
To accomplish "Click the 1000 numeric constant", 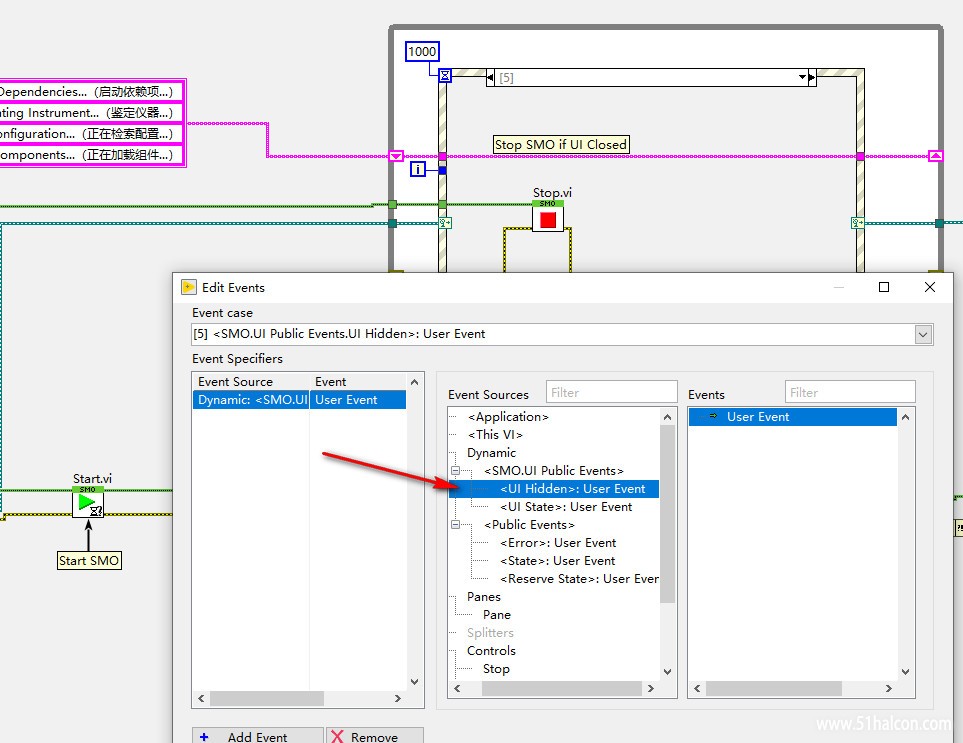I will click(422, 52).
